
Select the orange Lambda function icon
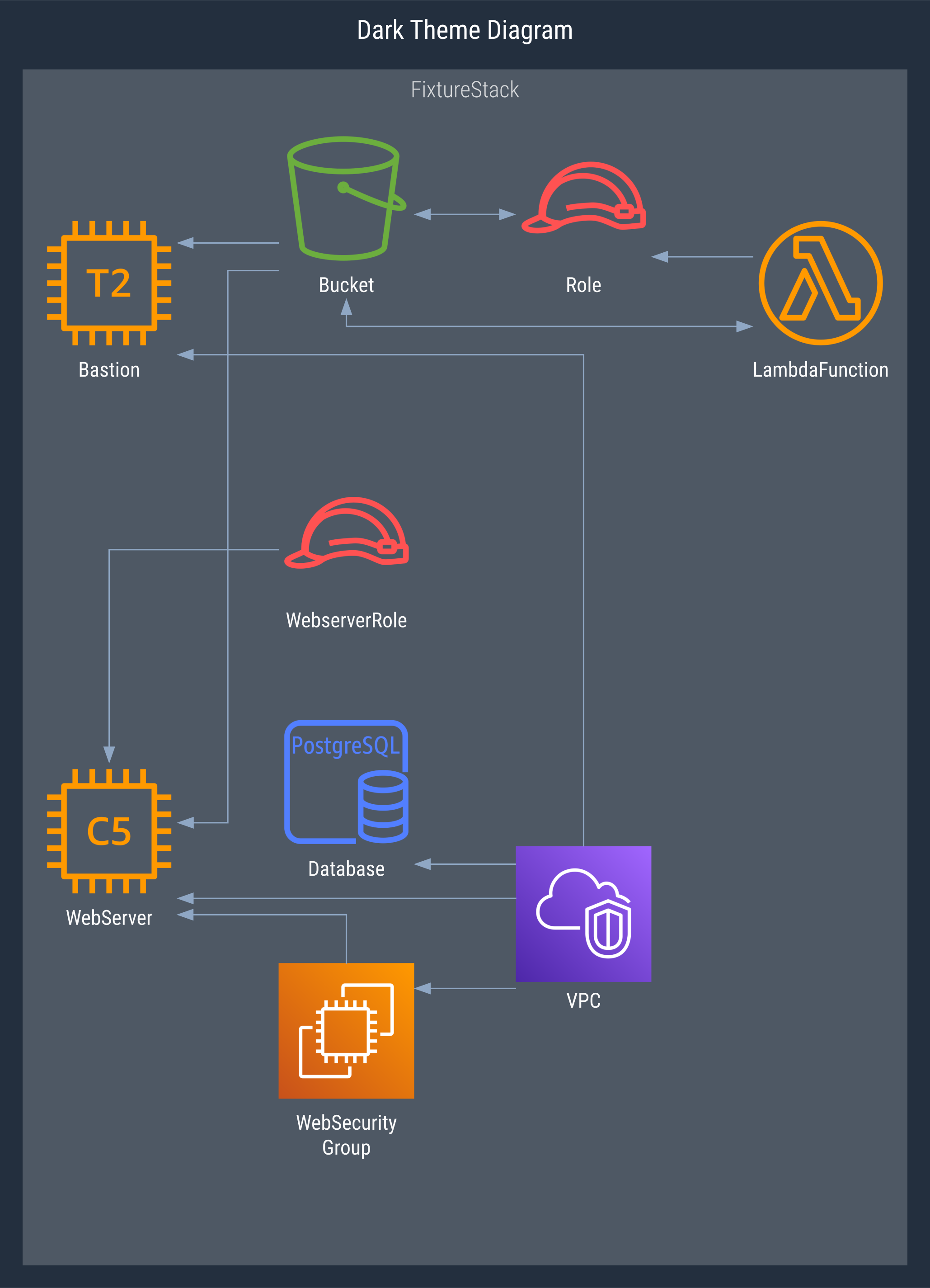pyautogui.click(x=821, y=283)
